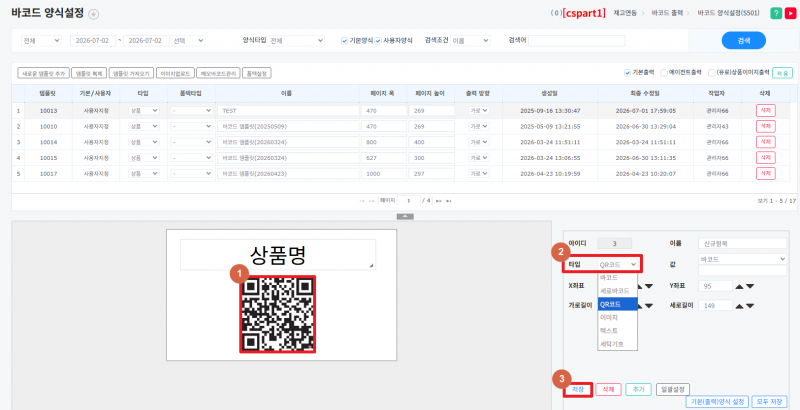Go to previous page in pager
Image resolution: width=800 pixels, height=410 pixels.
372,201
